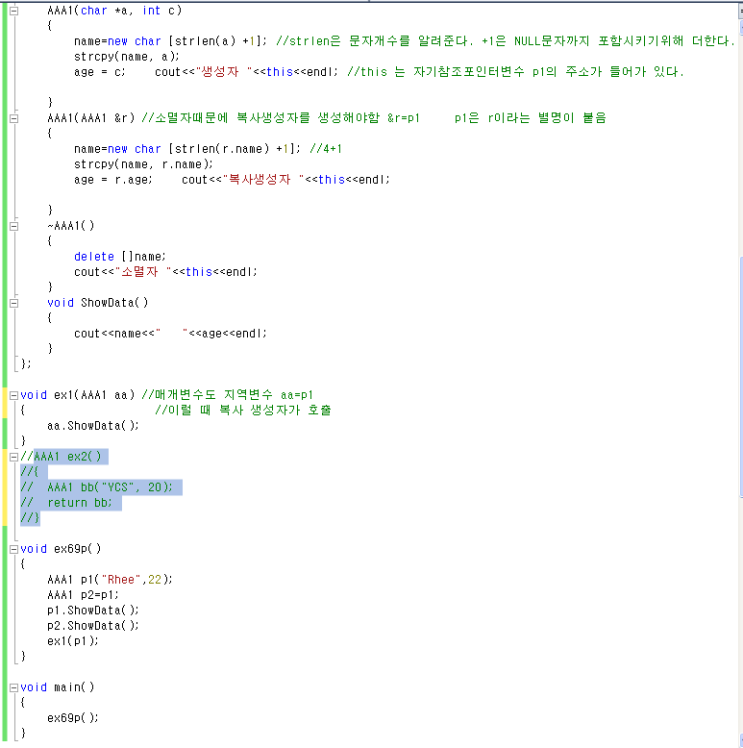The width and height of the screenshot is (743, 748).
Task: Click the 'name=new char [strlen(a) +1];' statement
Action: (x=170, y=41)
